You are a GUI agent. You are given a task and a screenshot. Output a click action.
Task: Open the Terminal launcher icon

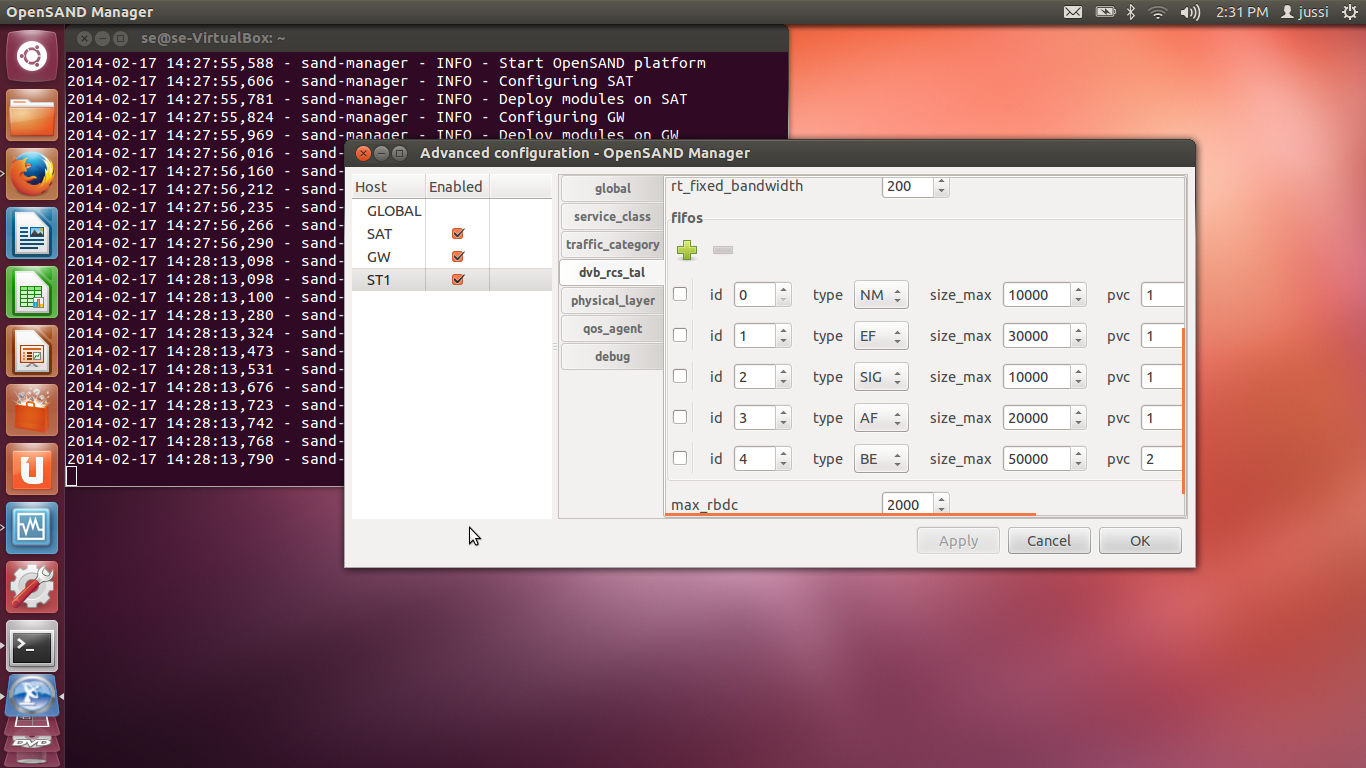[x=32, y=647]
